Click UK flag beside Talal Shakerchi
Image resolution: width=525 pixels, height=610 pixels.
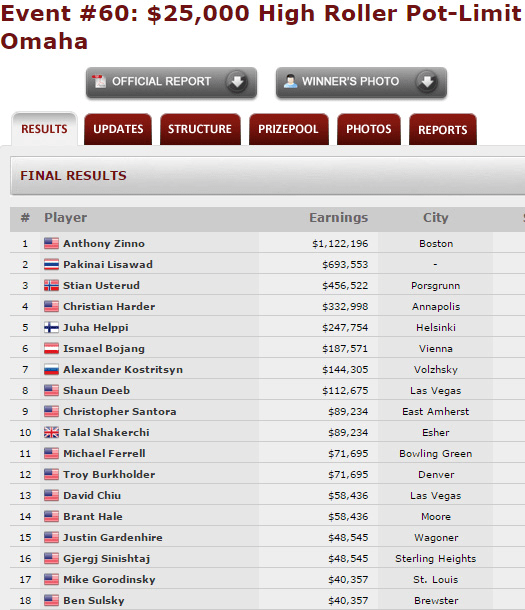tap(51, 433)
